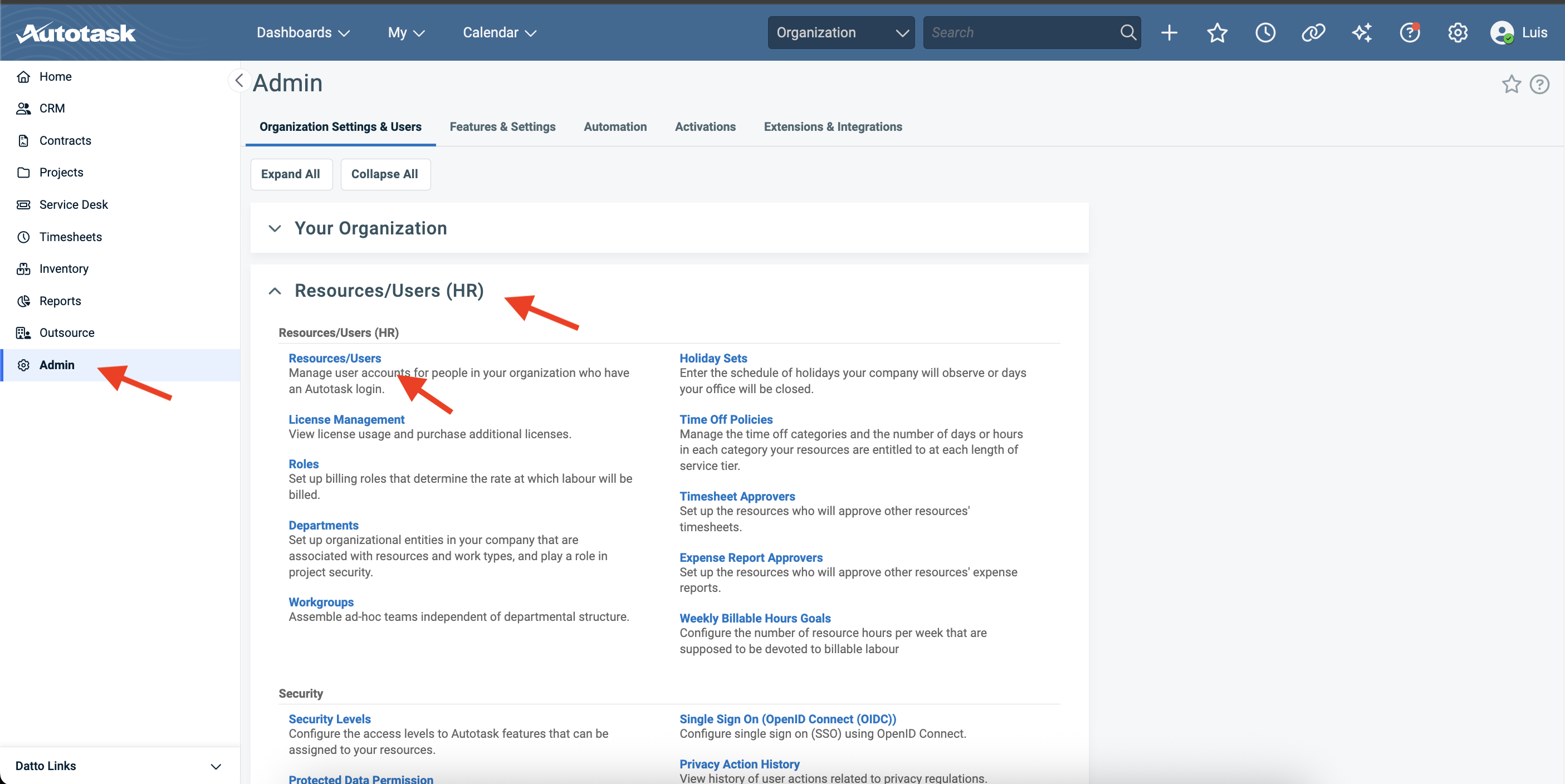Open recently viewed items clock icon
Screen dimensions: 1565x784
click(x=1265, y=33)
